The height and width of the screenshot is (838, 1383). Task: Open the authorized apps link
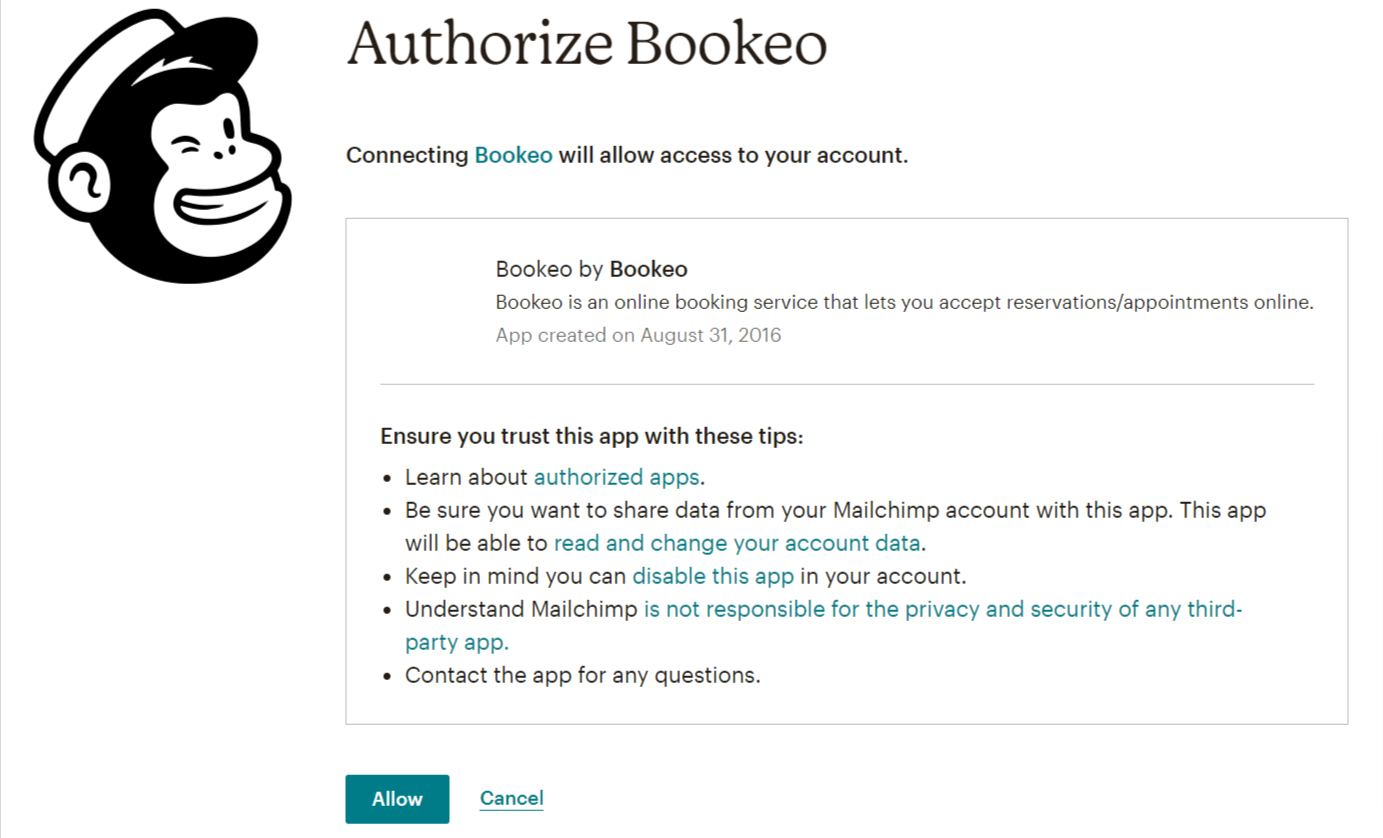[x=617, y=477]
